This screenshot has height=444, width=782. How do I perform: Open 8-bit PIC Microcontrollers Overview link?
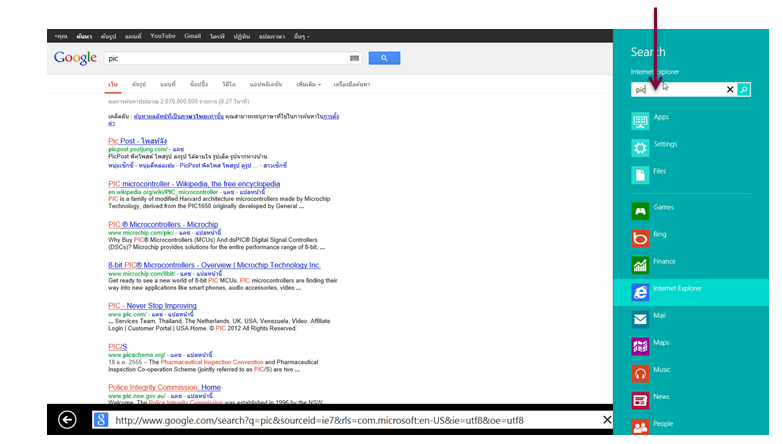tap(214, 265)
